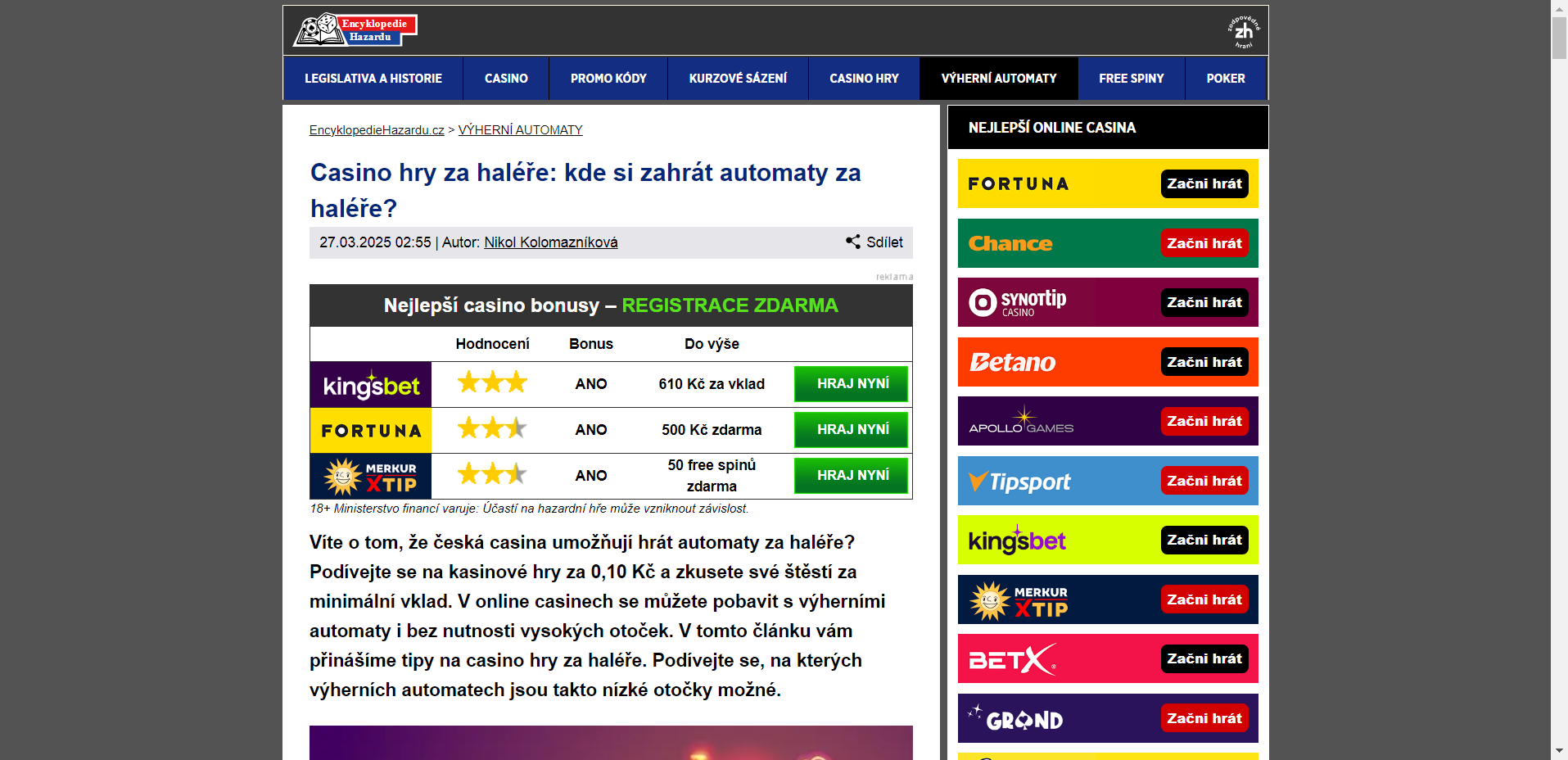Viewport: 1568px width, 760px height.
Task: Click the Grand logo in sidebar
Action: click(1015, 718)
